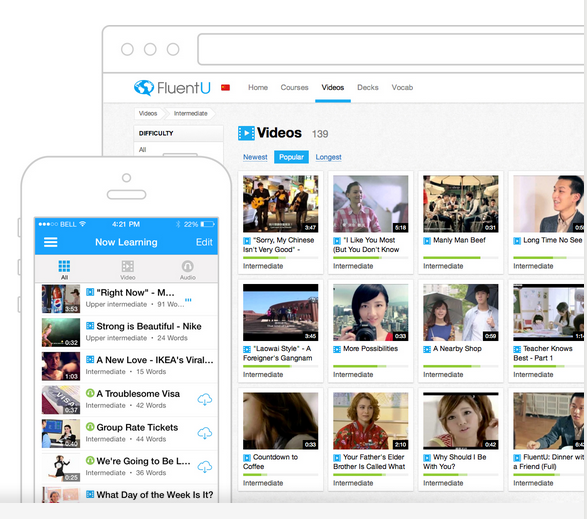This screenshot has height=519, width=587.
Task: Click the browser address bar
Action: coord(391,49)
